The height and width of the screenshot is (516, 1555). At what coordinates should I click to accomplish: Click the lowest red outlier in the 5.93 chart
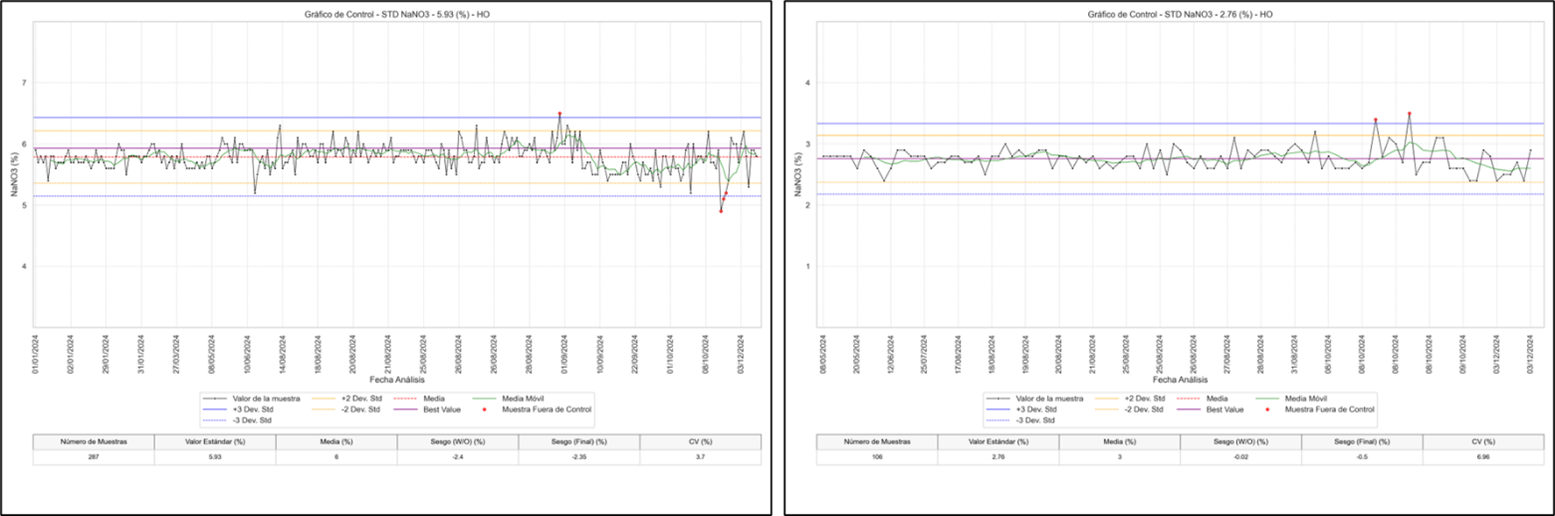[x=721, y=211]
